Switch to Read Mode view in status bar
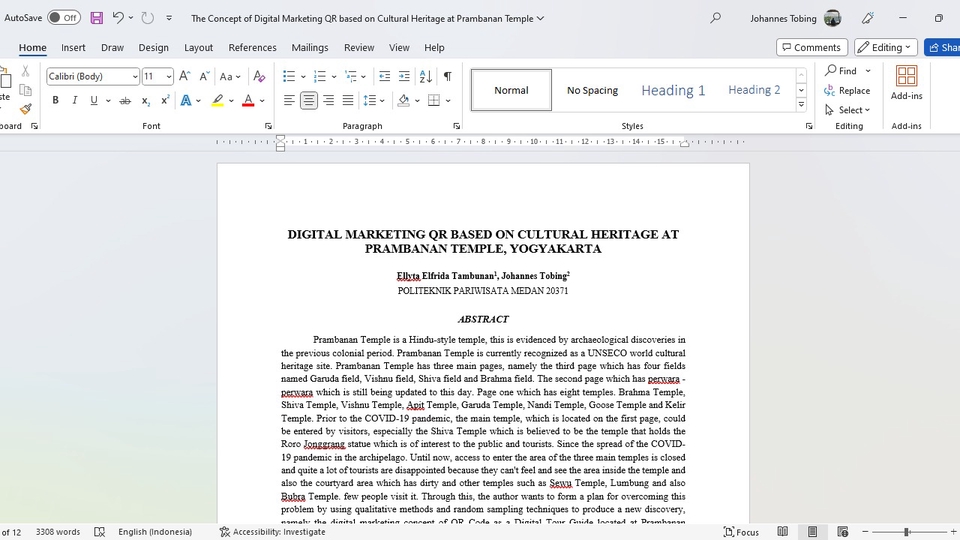This screenshot has height=540, width=960. (782, 531)
